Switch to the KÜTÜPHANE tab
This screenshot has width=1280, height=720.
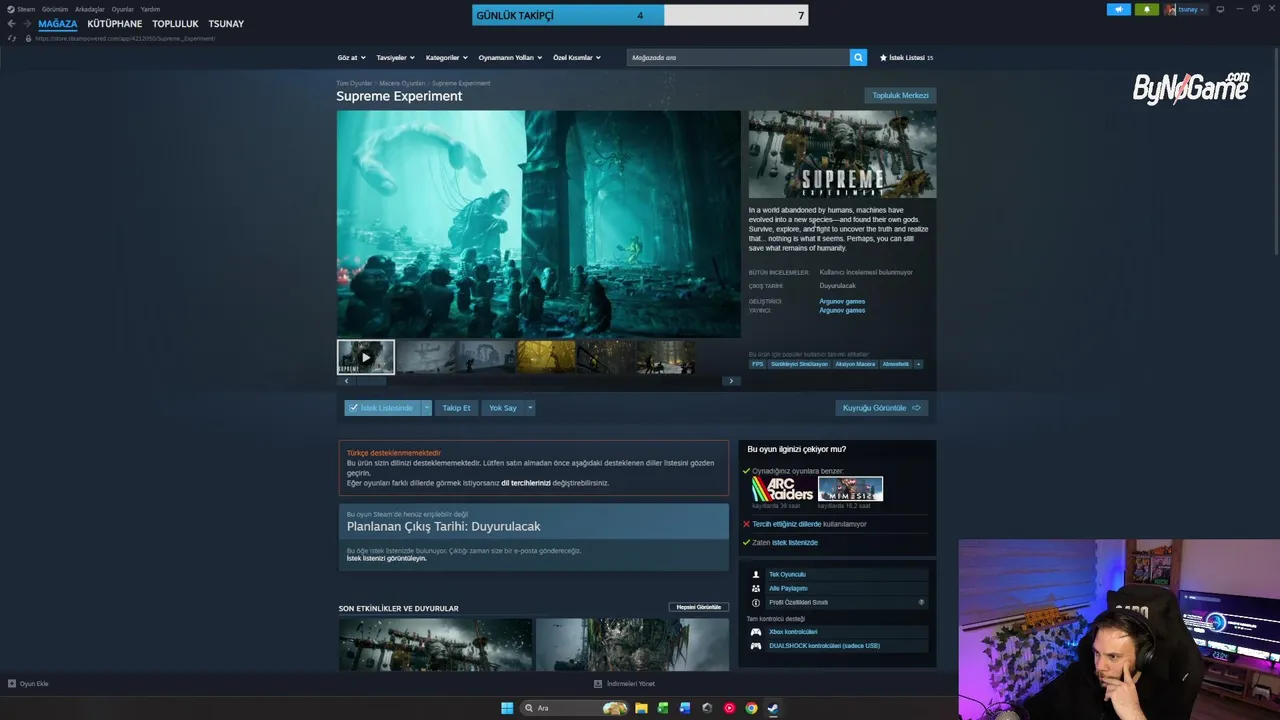coord(115,23)
